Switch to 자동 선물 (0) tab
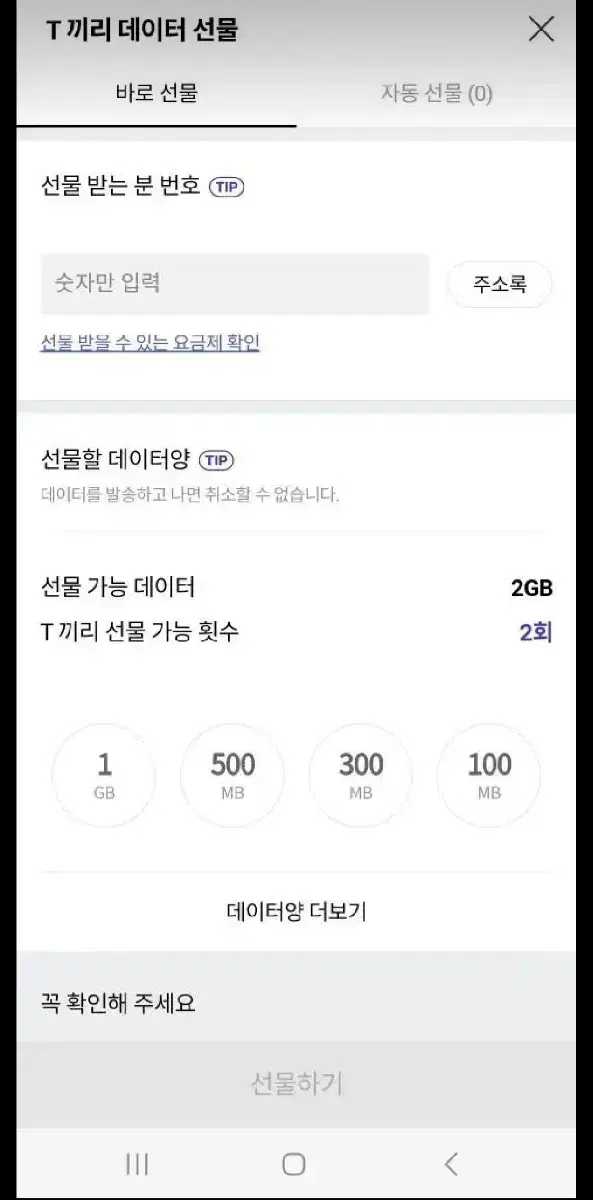This screenshot has width=593, height=1200. (437, 94)
